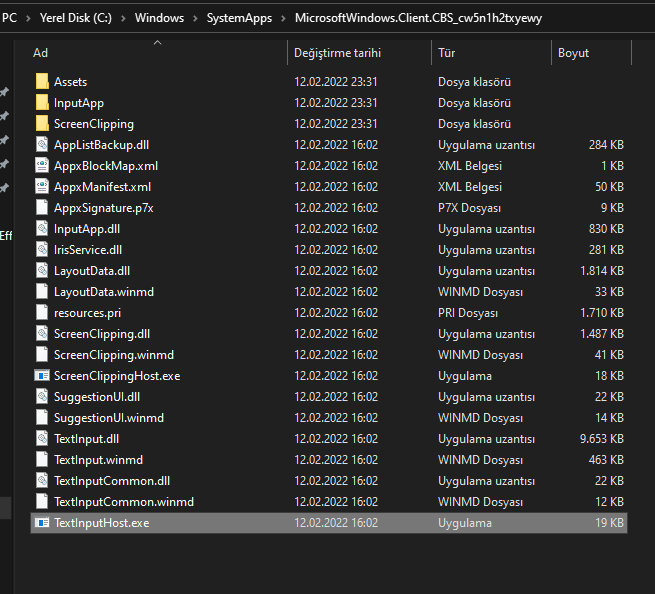This screenshot has height=594, width=655.
Task: Select the LayoutData.dll file name
Action: point(92,271)
